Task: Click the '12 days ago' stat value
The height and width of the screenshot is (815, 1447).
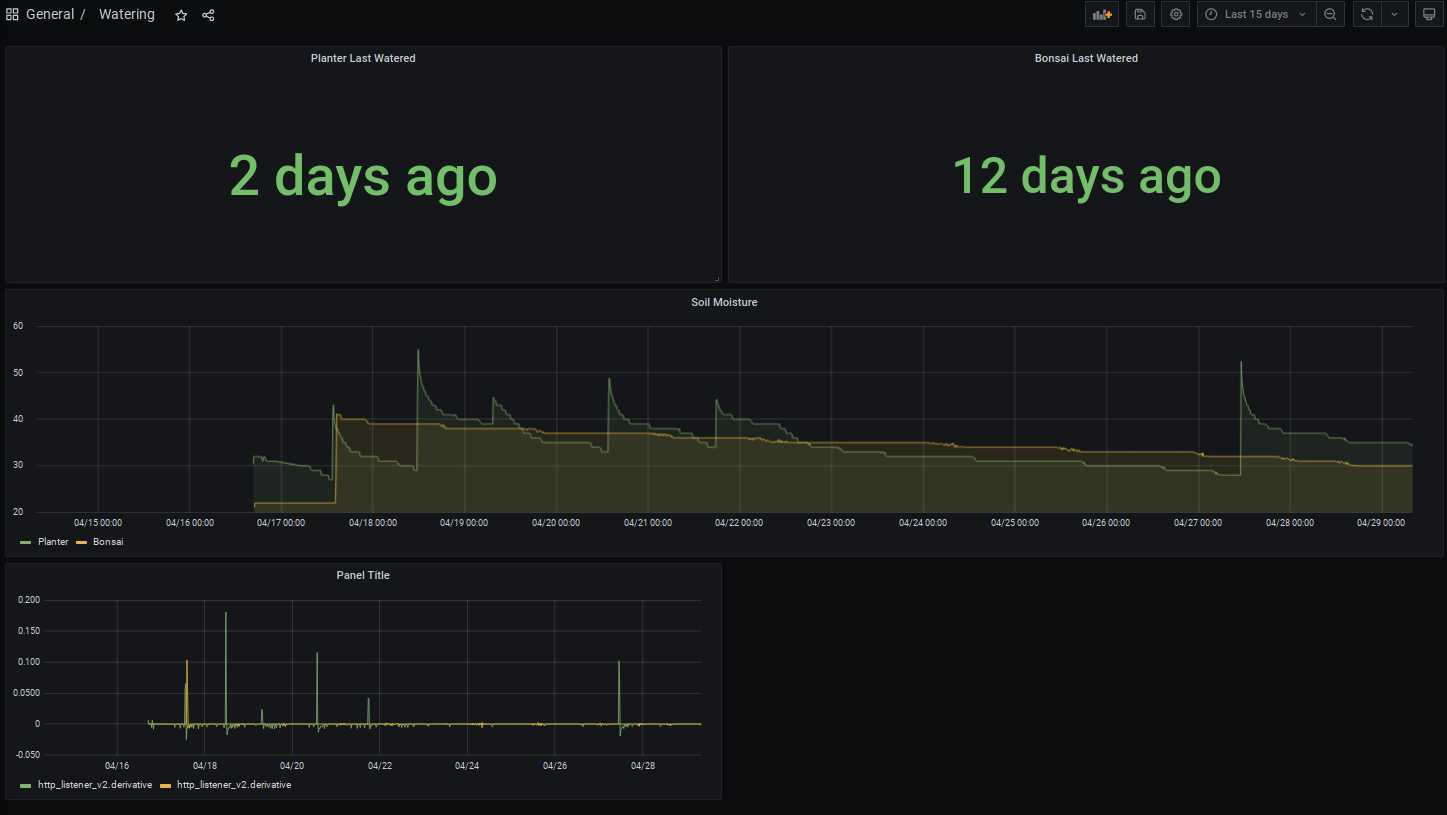Action: point(1086,176)
